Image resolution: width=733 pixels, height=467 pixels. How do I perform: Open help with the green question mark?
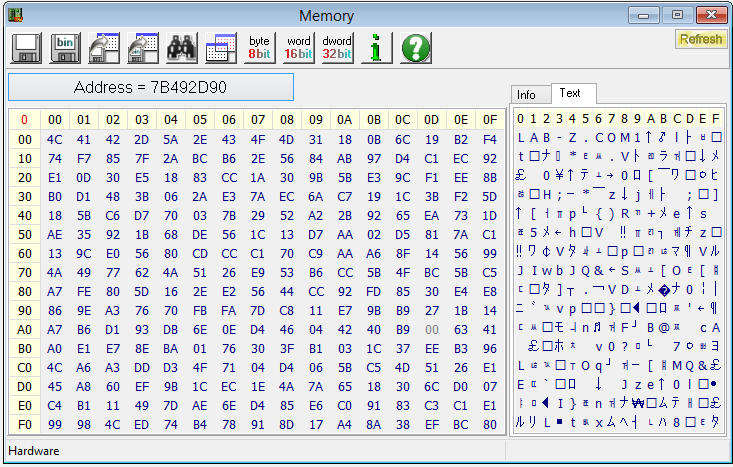[x=416, y=48]
